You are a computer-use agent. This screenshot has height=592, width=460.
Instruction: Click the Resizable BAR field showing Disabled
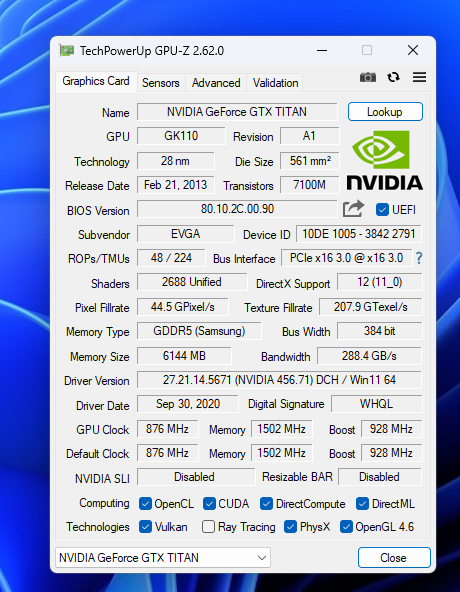(x=380, y=477)
